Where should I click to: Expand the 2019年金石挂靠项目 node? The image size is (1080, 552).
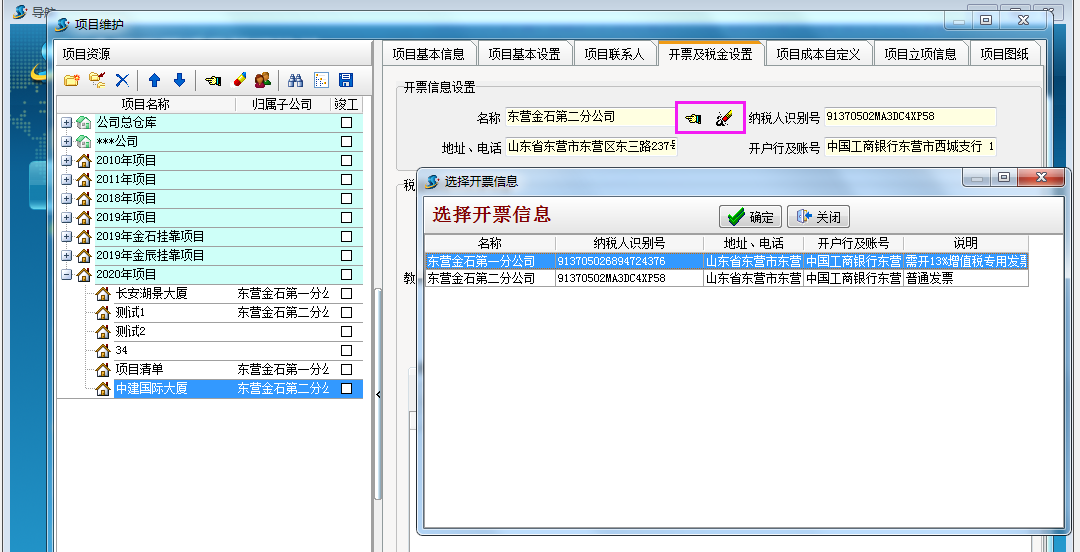(x=67, y=236)
